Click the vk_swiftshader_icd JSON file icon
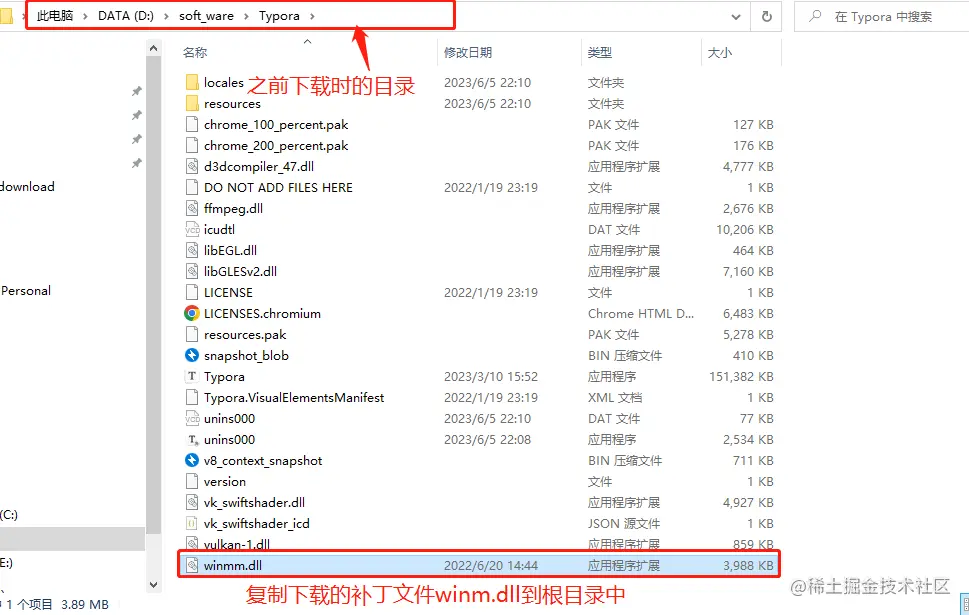The width and height of the screenshot is (969, 615). point(192,524)
